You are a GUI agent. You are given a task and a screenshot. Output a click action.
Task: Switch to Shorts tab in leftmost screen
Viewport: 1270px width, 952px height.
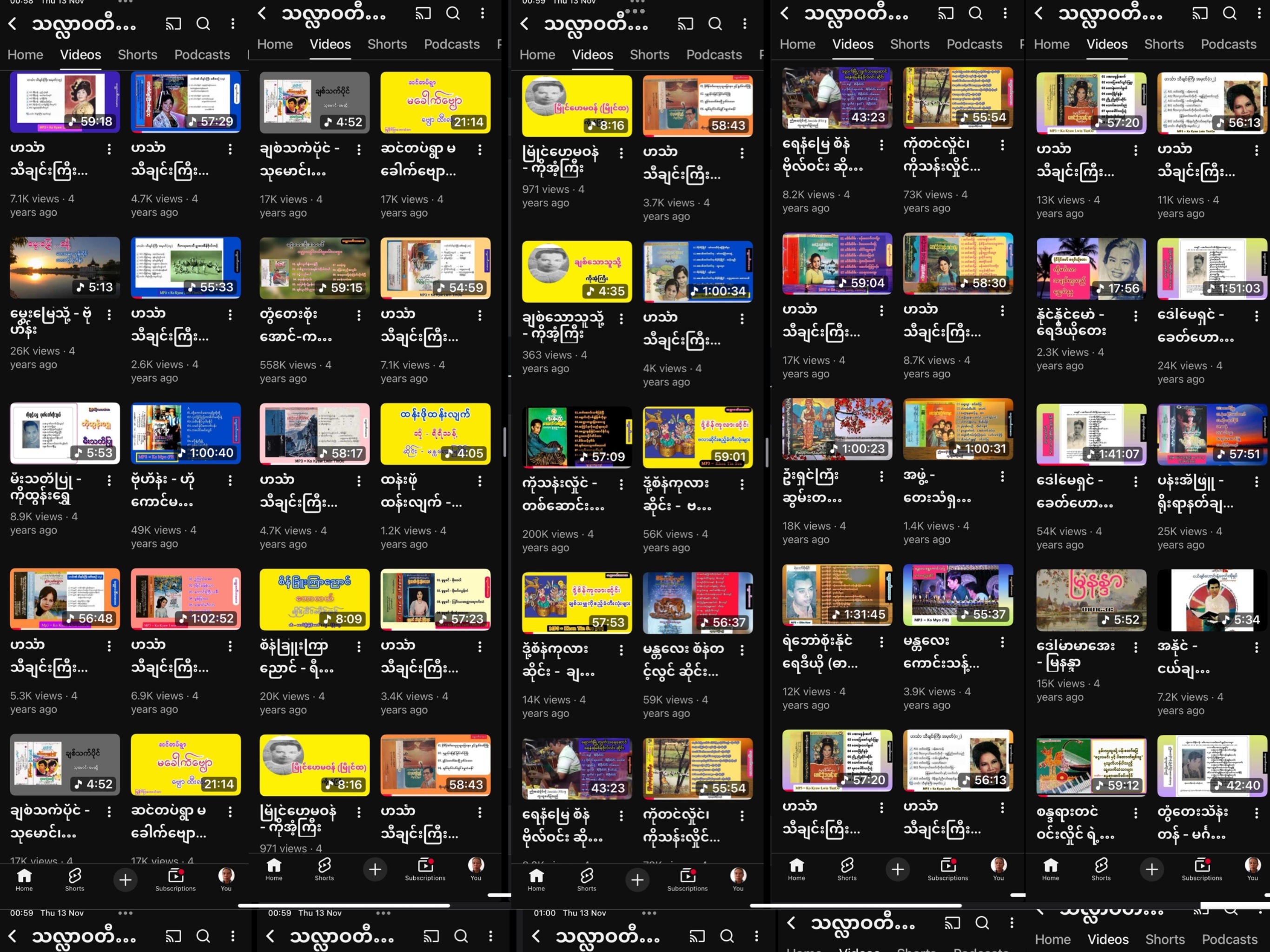pos(137,54)
